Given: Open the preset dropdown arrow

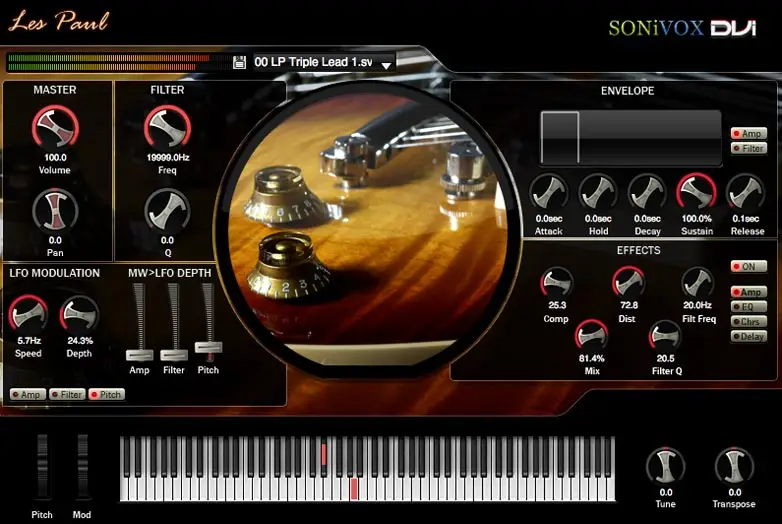Looking at the screenshot, I should [x=386, y=65].
